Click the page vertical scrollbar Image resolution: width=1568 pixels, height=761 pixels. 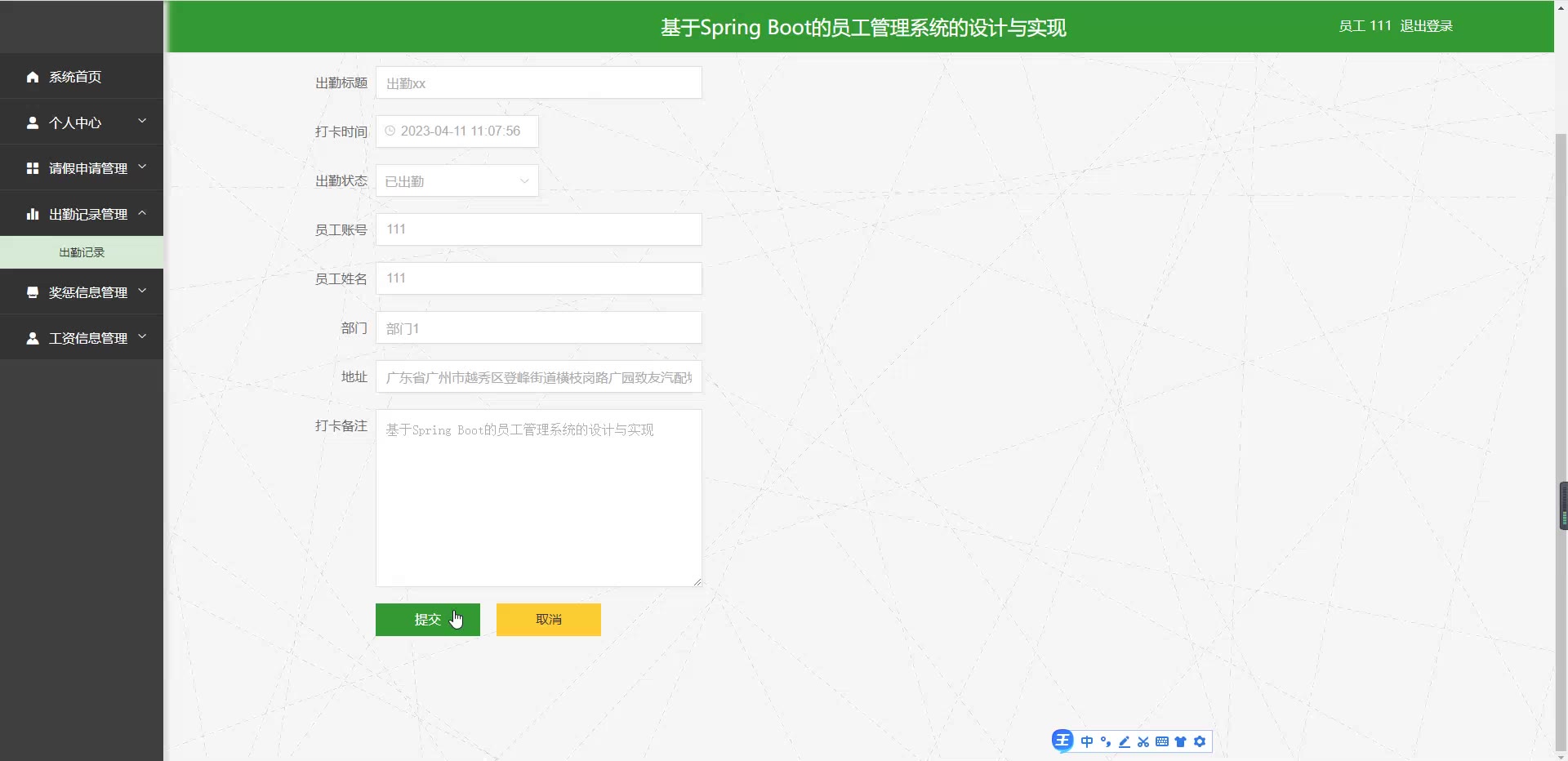tap(1561, 441)
